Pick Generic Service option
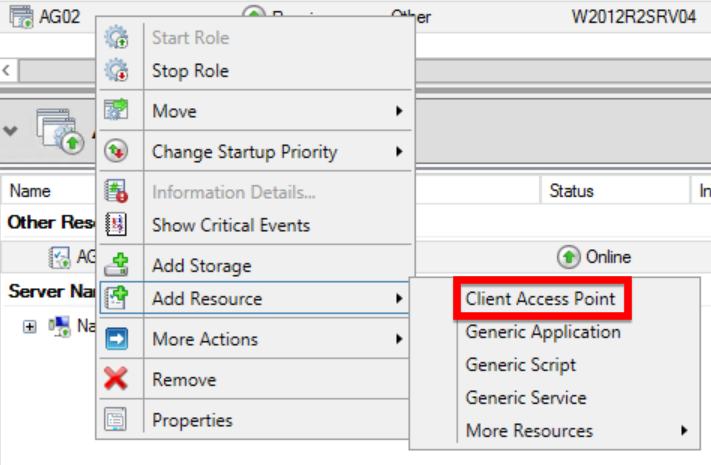The width and height of the screenshot is (711, 465). coord(526,398)
